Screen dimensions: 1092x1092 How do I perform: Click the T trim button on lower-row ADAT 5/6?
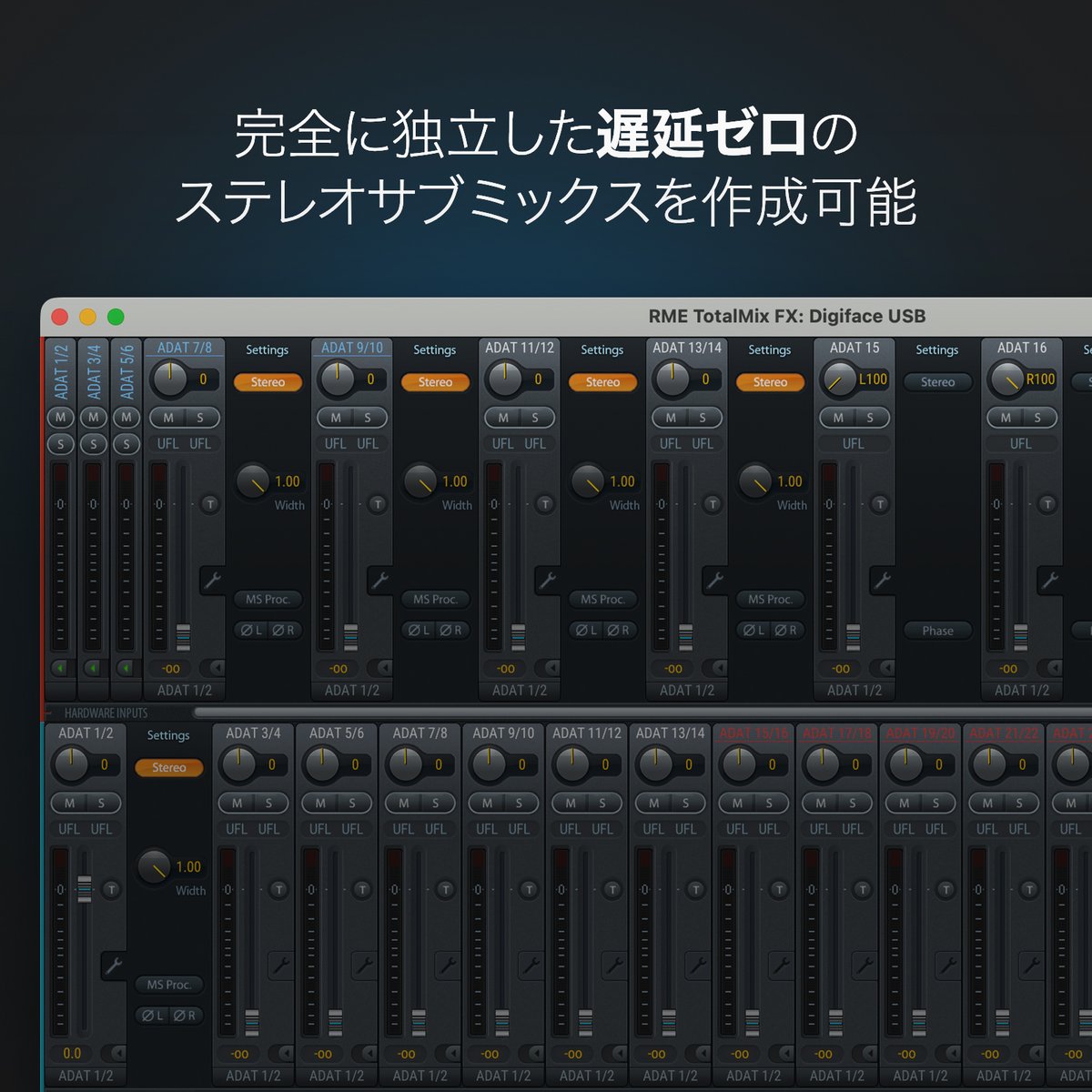point(361,889)
